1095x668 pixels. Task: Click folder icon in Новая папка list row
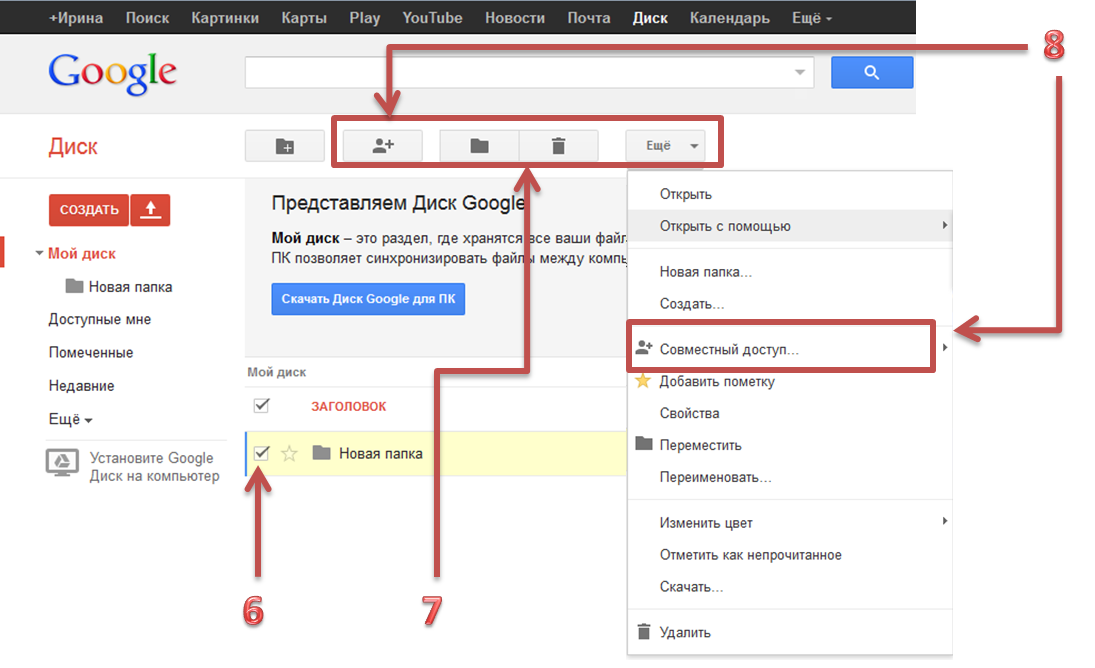(x=321, y=453)
